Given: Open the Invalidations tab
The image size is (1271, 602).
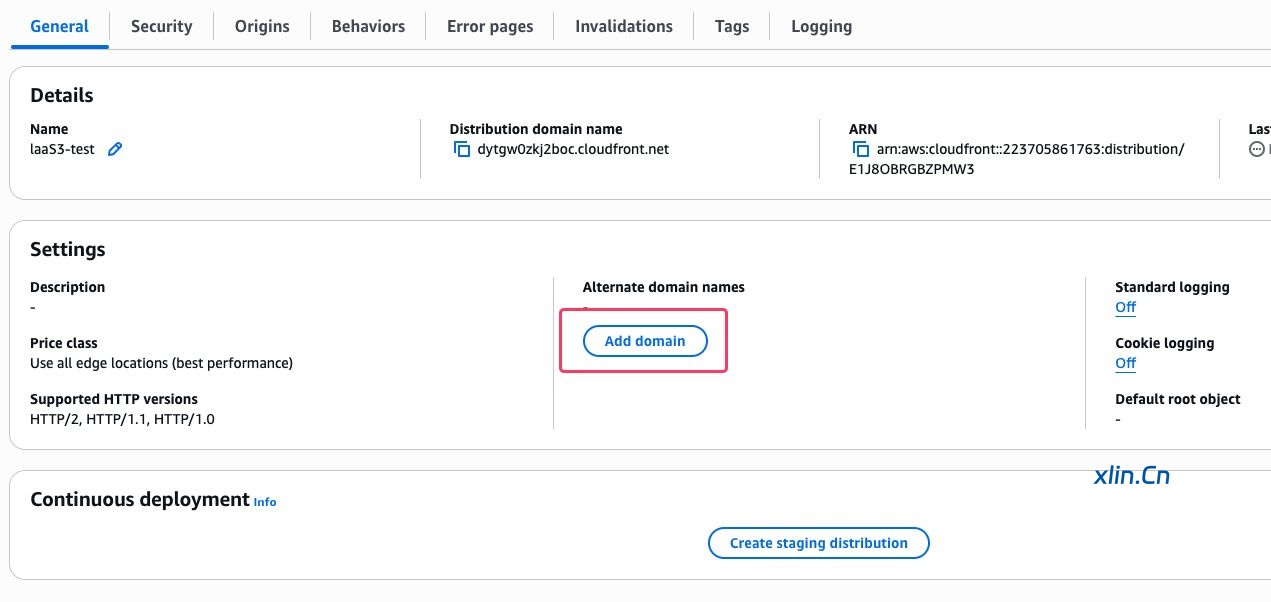Looking at the screenshot, I should [624, 26].
